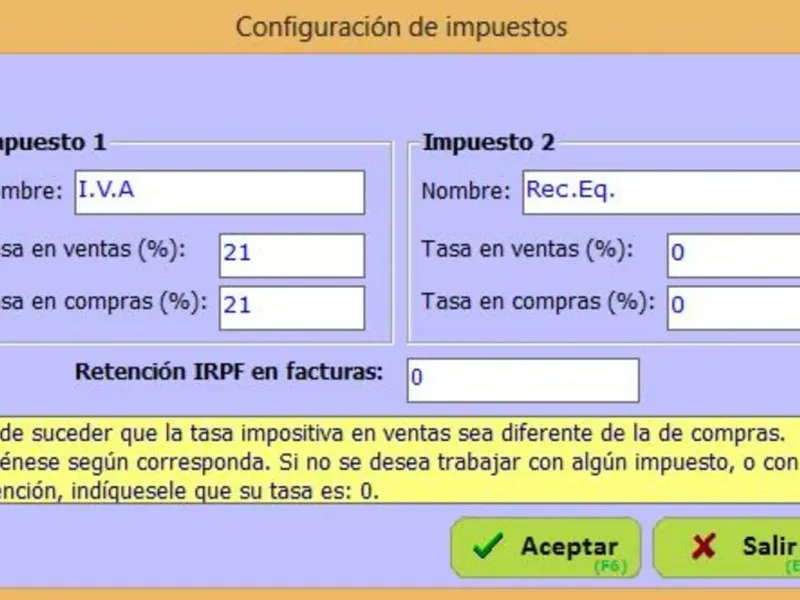The height and width of the screenshot is (600, 800).
Task: Click Tasa en ventas label in Impuesto 2
Action: (x=527, y=249)
